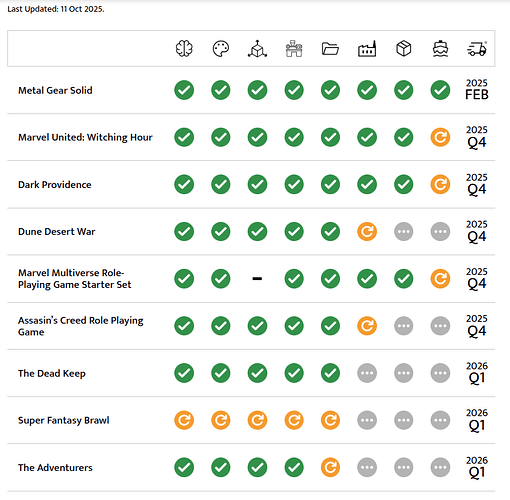Click Marvel United orange in-progress shipping status
Image resolution: width=510 pixels, height=500 pixels.
(440, 137)
